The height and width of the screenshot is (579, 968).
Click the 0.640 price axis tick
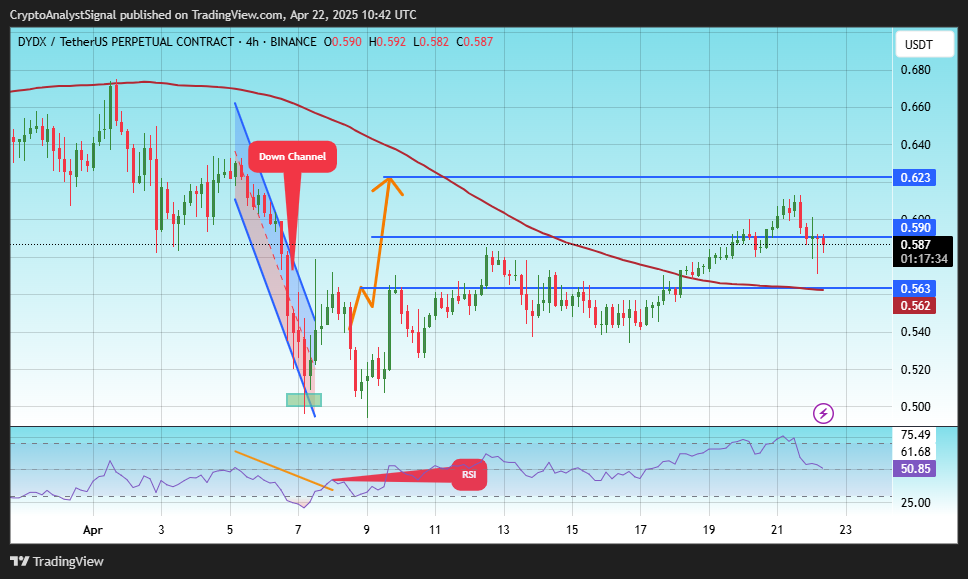(916, 145)
